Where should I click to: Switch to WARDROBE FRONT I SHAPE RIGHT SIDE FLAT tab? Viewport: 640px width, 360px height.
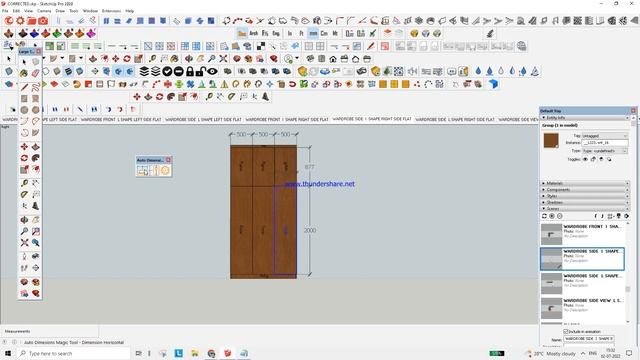tap(287, 120)
